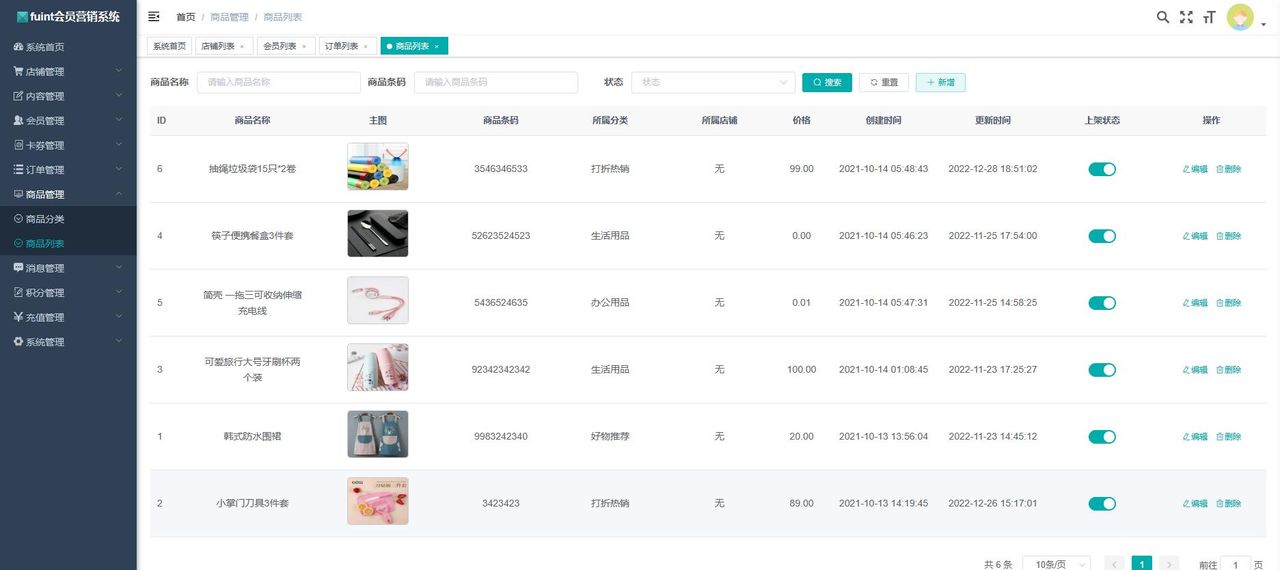
Task: Close the 会员列表 tab
Action: pos(304,46)
